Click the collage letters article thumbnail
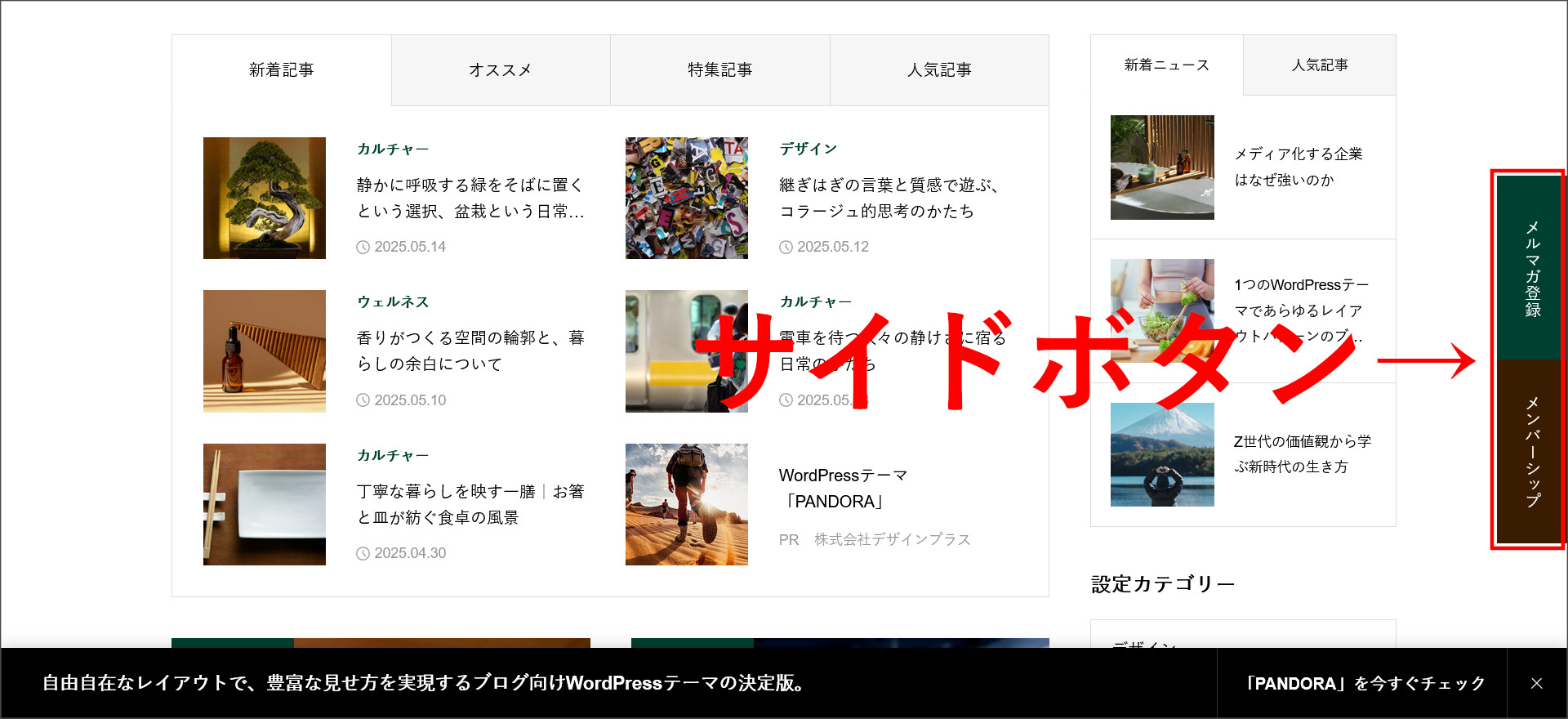The image size is (1568, 719). pyautogui.click(x=686, y=198)
